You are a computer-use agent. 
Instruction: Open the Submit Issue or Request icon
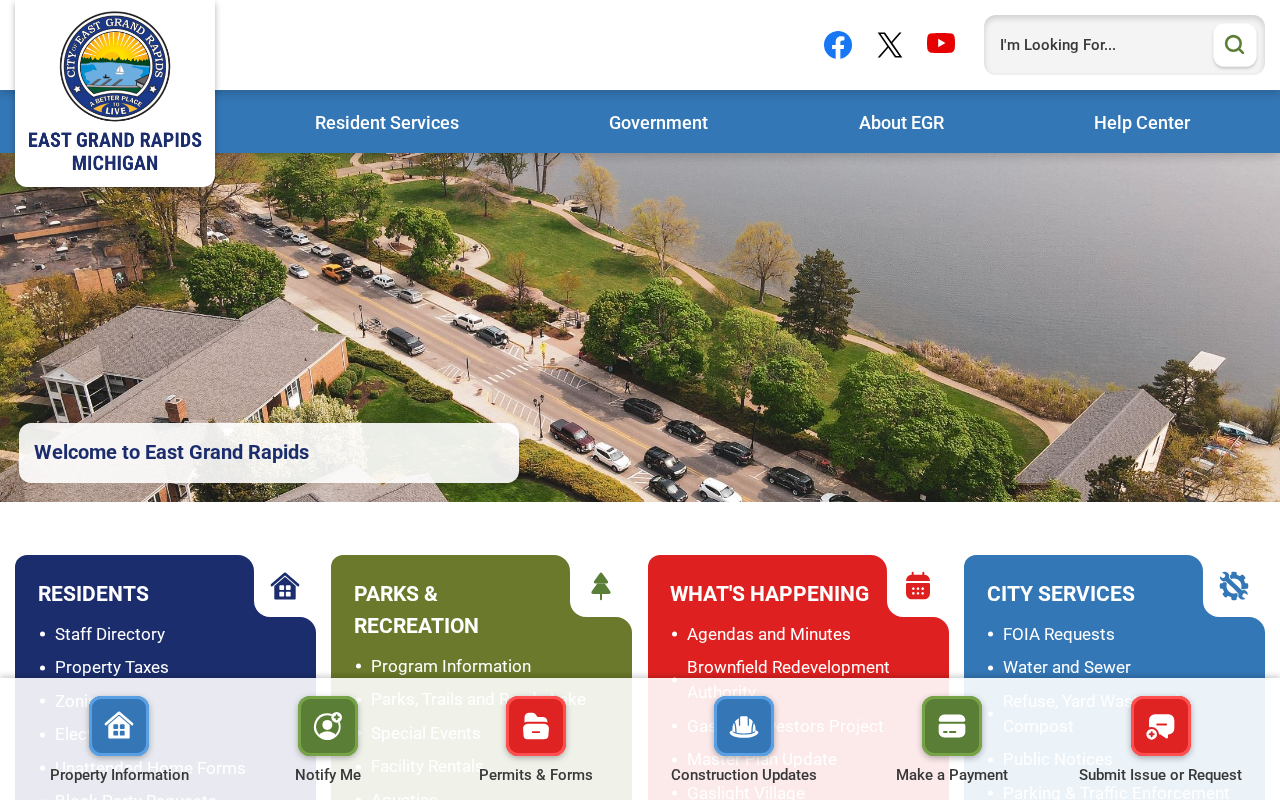[x=1161, y=726]
